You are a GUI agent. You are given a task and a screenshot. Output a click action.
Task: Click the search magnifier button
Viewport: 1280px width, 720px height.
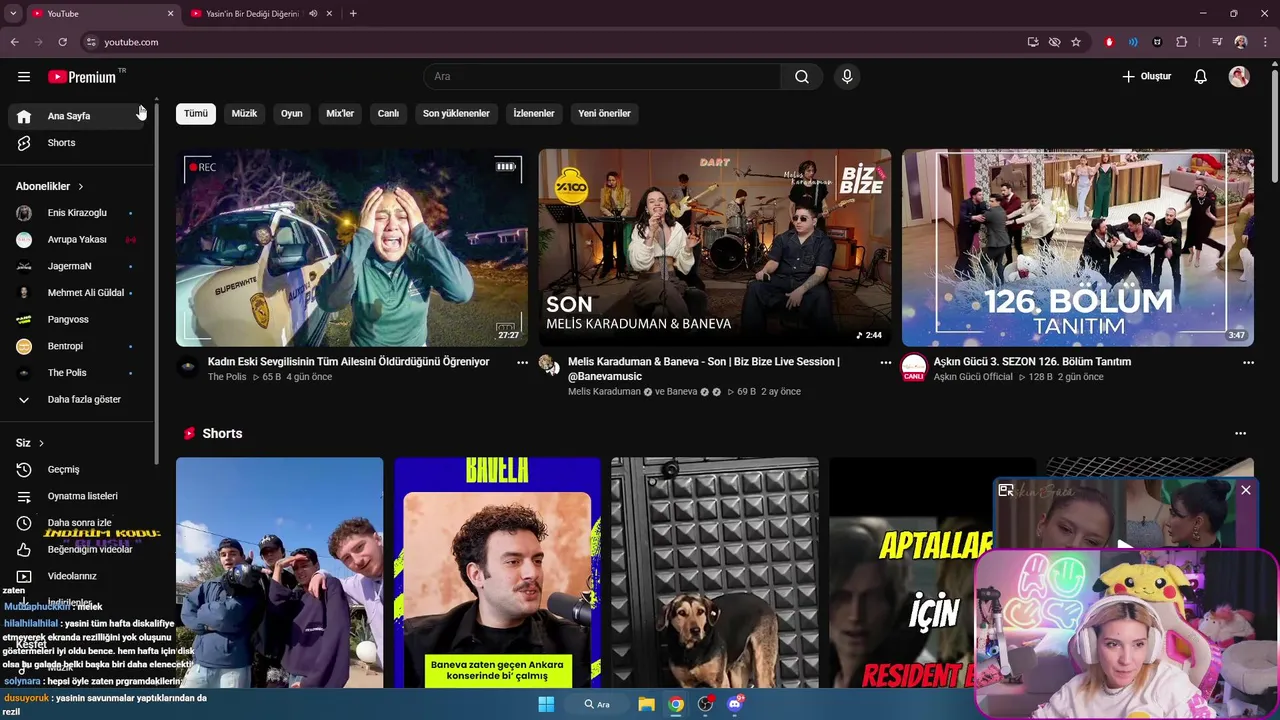(802, 76)
